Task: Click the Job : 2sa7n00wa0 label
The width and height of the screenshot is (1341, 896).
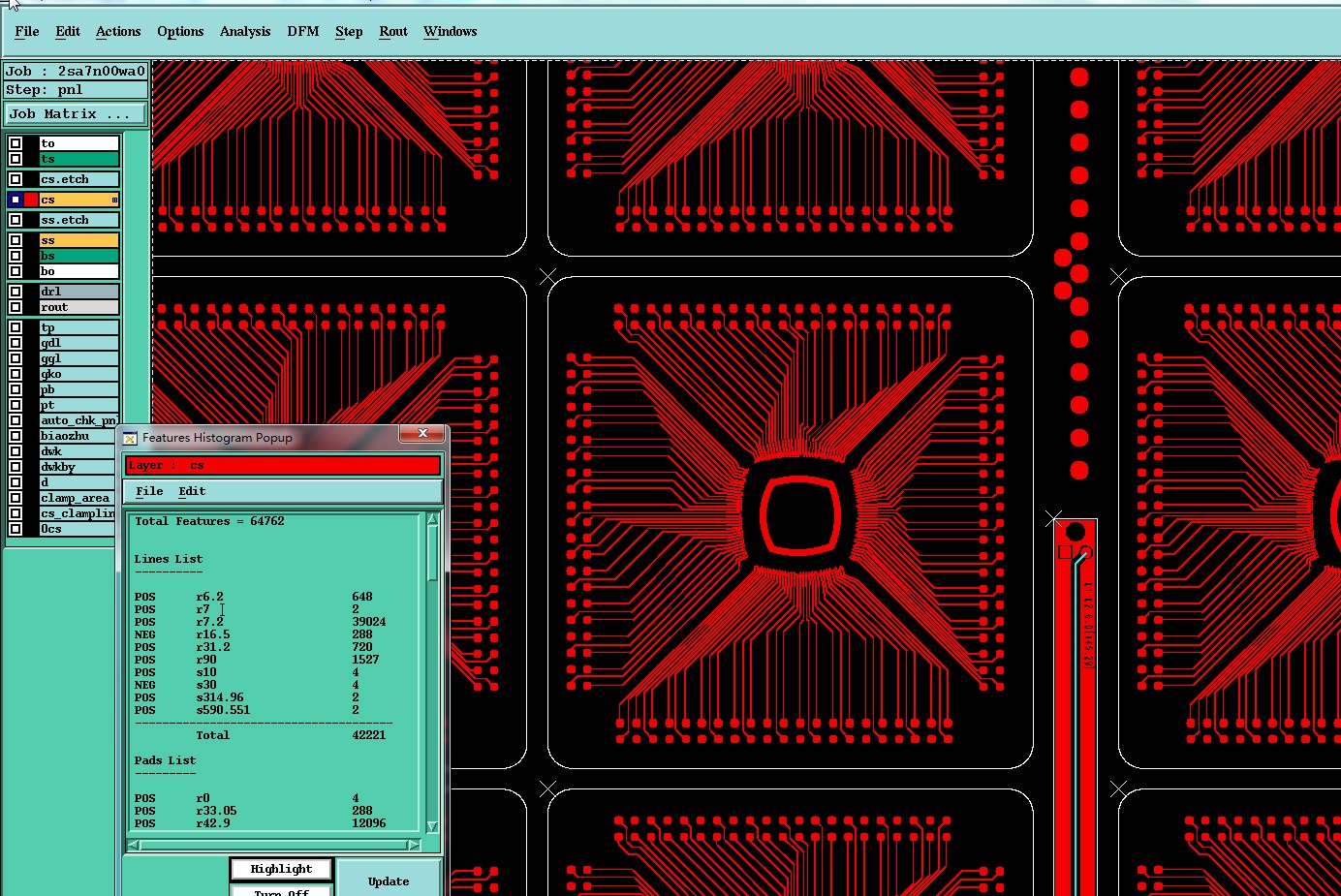Action: (76, 71)
